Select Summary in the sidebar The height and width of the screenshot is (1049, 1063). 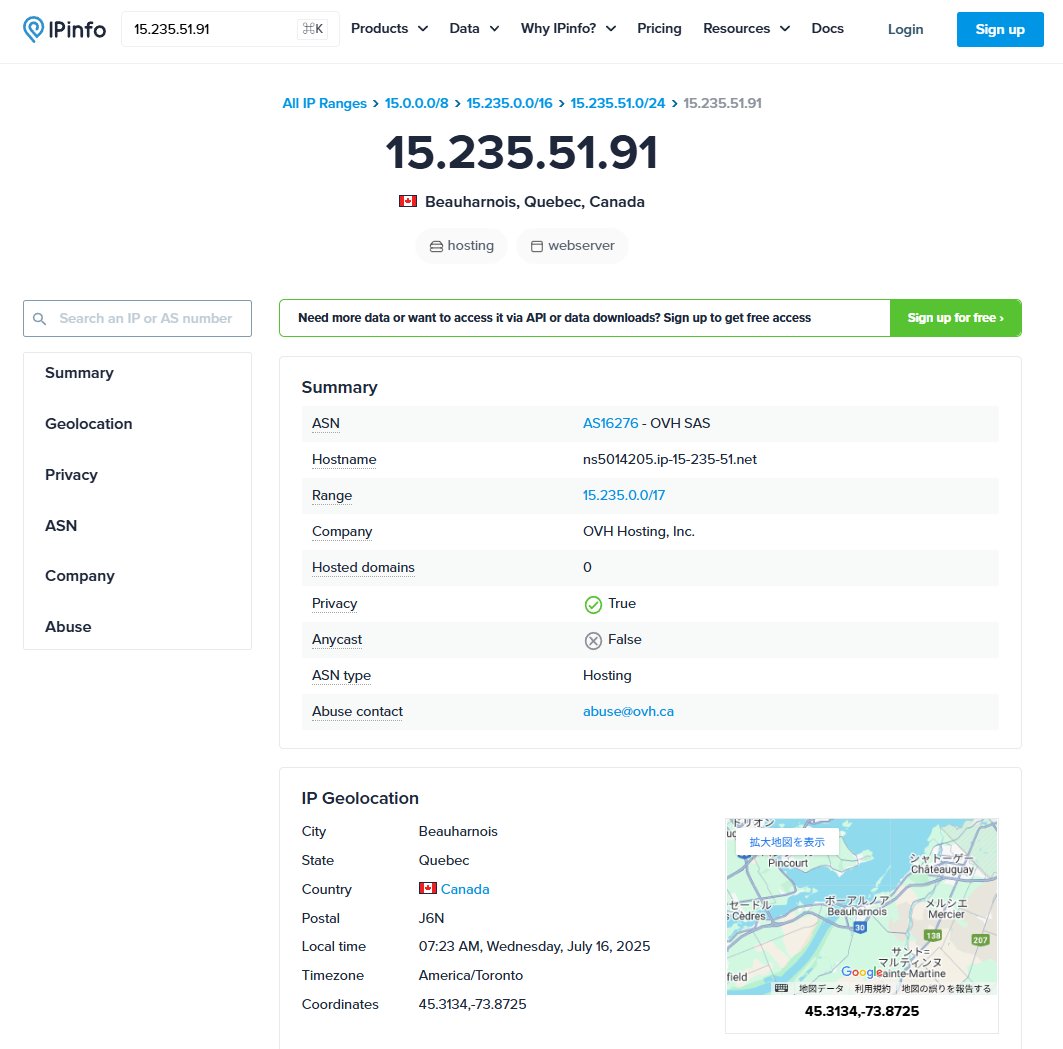tap(79, 373)
